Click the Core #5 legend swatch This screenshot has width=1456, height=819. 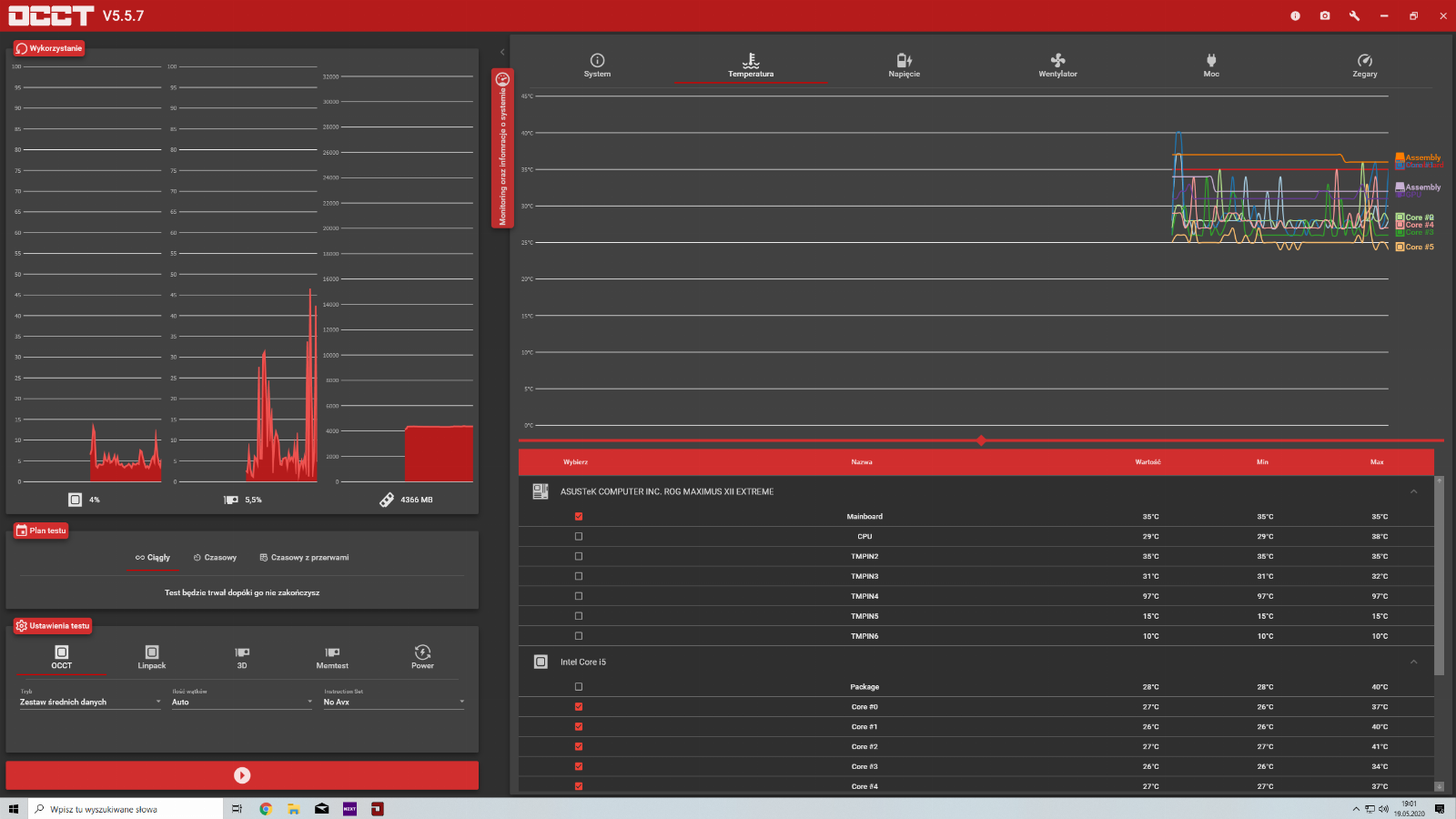(x=1400, y=248)
